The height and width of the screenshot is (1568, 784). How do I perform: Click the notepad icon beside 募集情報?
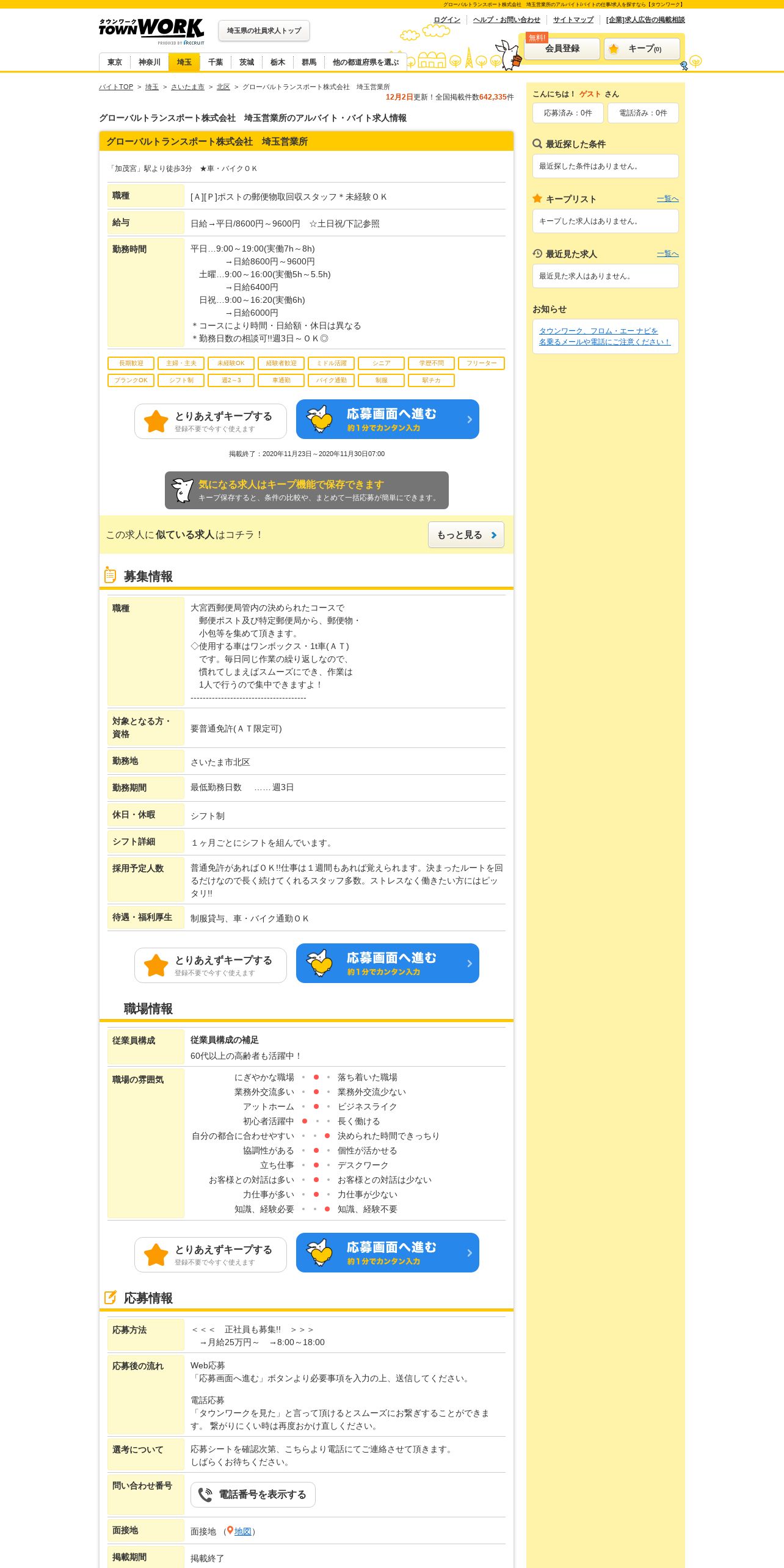tap(110, 575)
